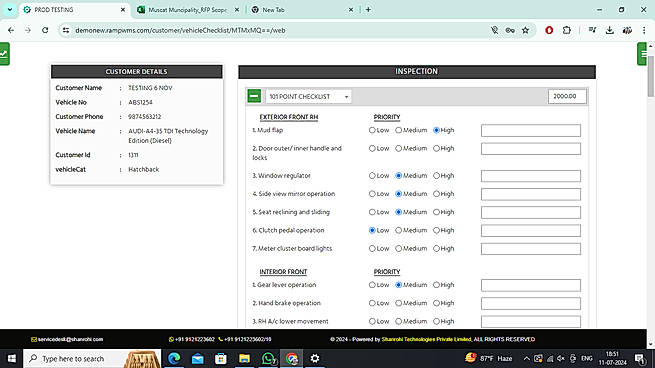Open the Opera red extension icon
The width and height of the screenshot is (655, 368).
click(549, 30)
